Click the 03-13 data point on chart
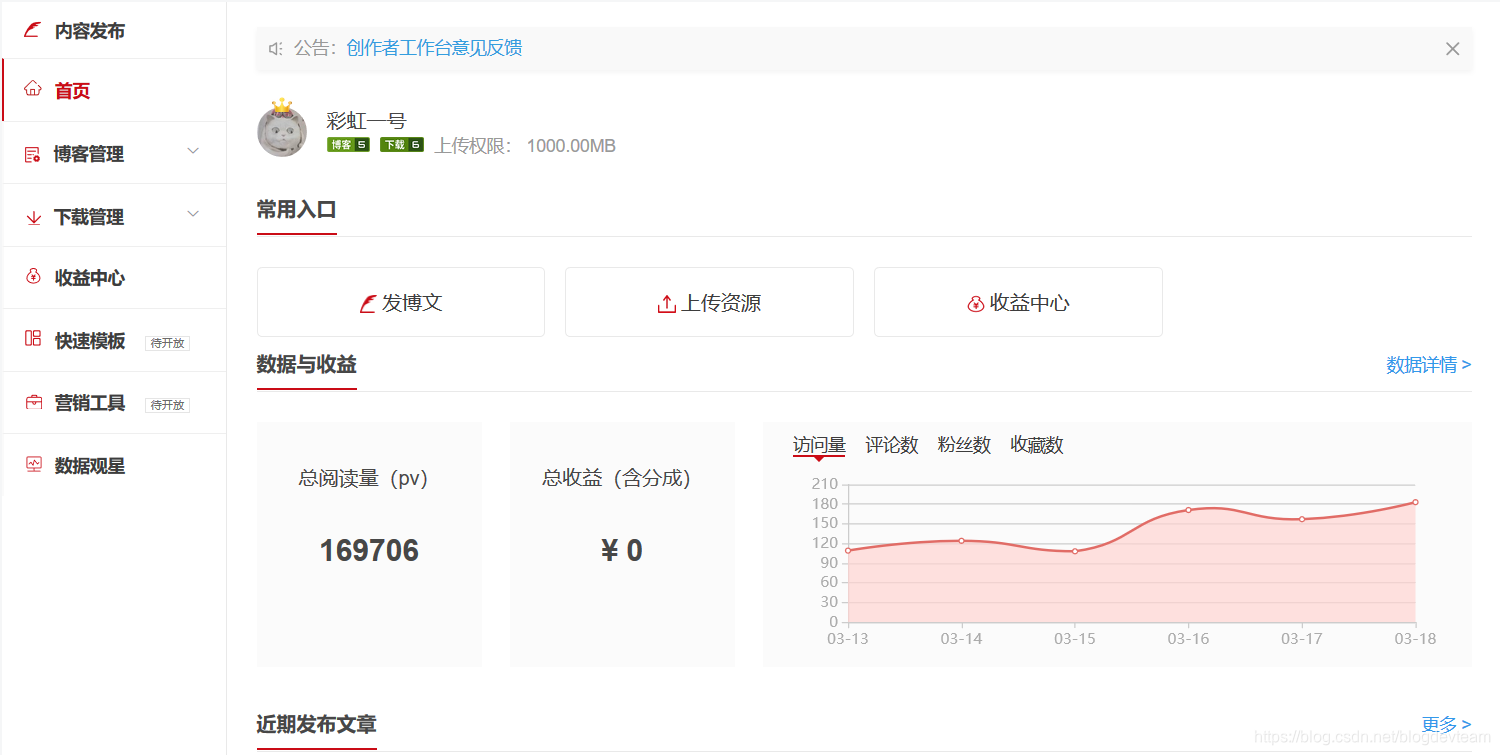This screenshot has height=755, width=1500. [x=848, y=550]
